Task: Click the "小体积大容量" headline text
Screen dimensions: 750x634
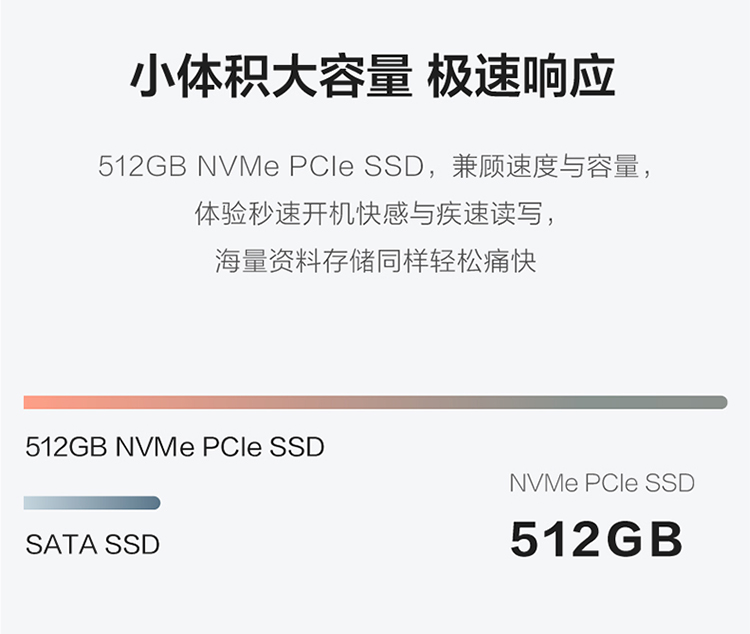Action: click(272, 78)
